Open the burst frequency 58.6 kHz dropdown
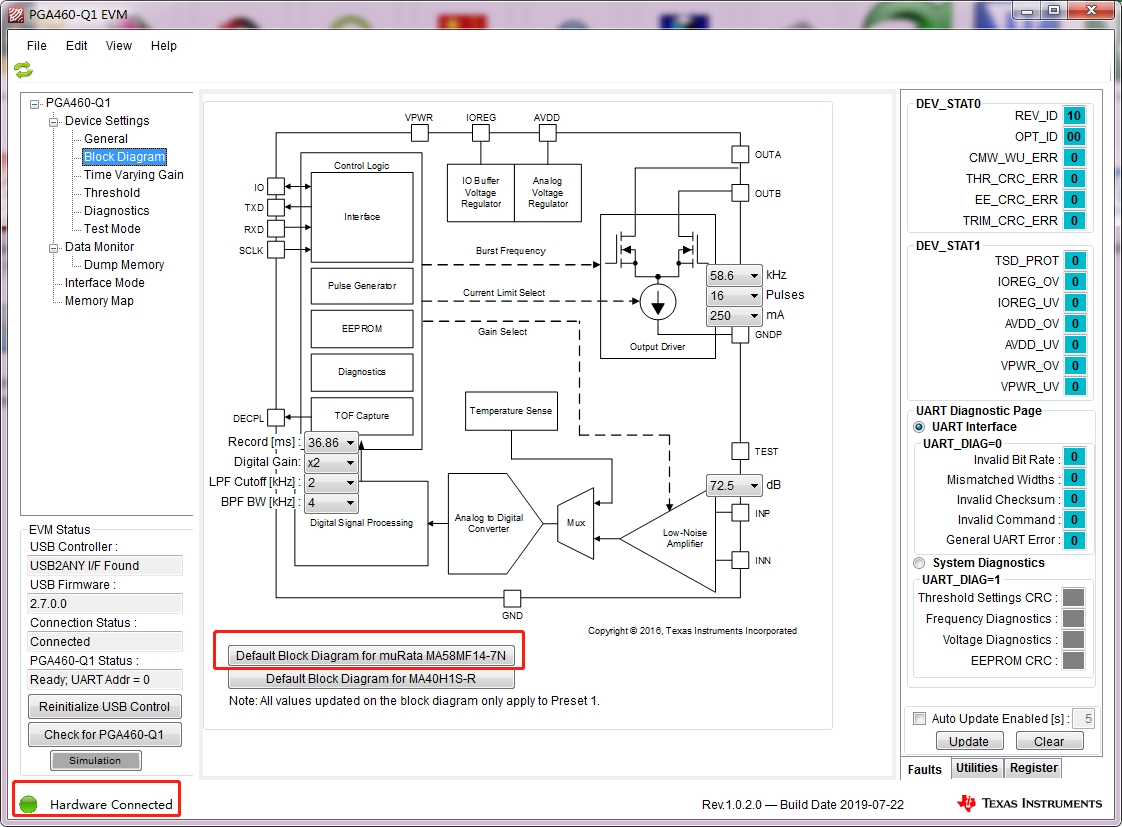Image resolution: width=1122 pixels, height=827 pixels. click(734, 275)
